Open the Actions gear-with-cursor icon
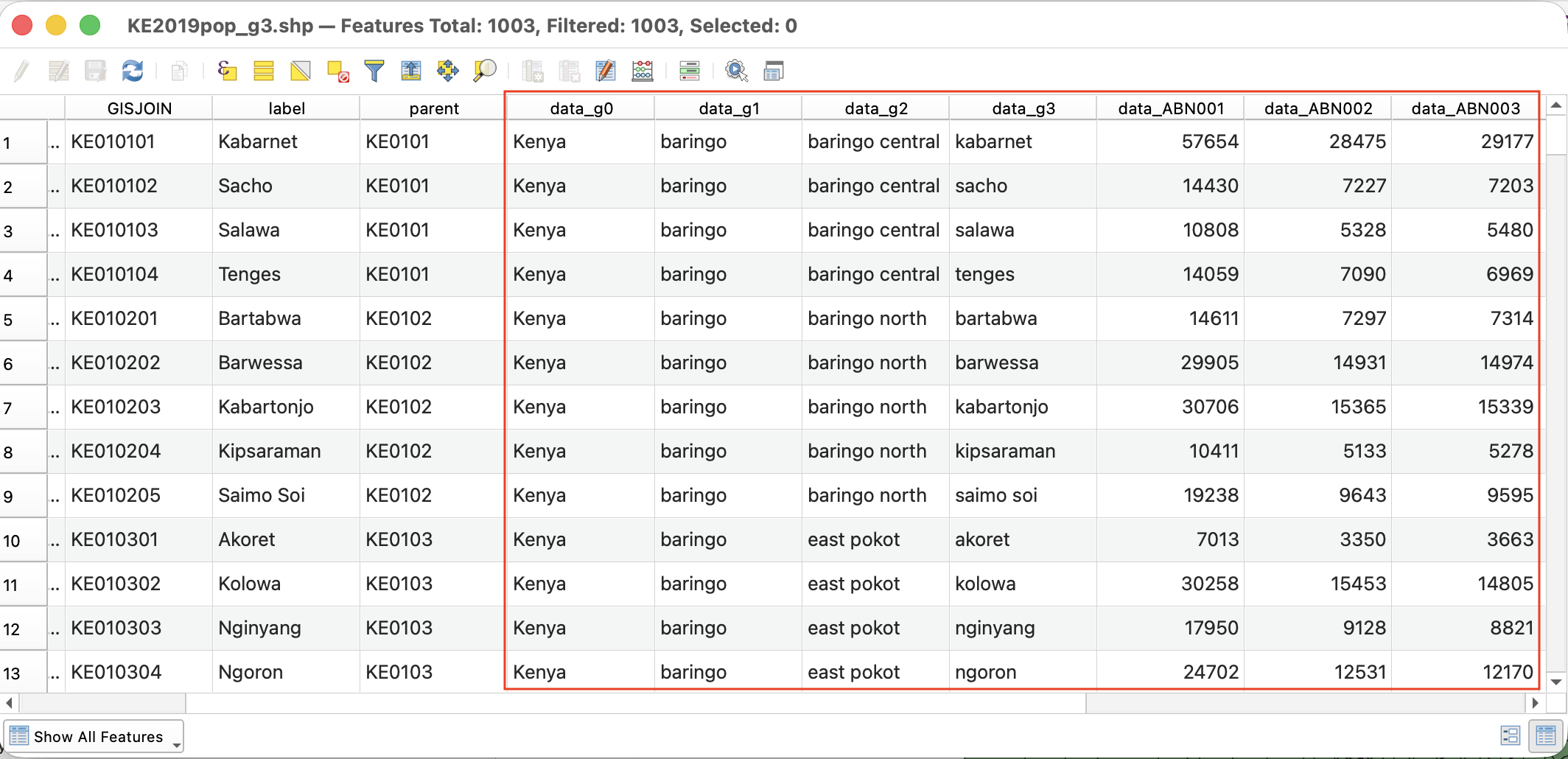Screen dimensions: 1568x759 737,71
